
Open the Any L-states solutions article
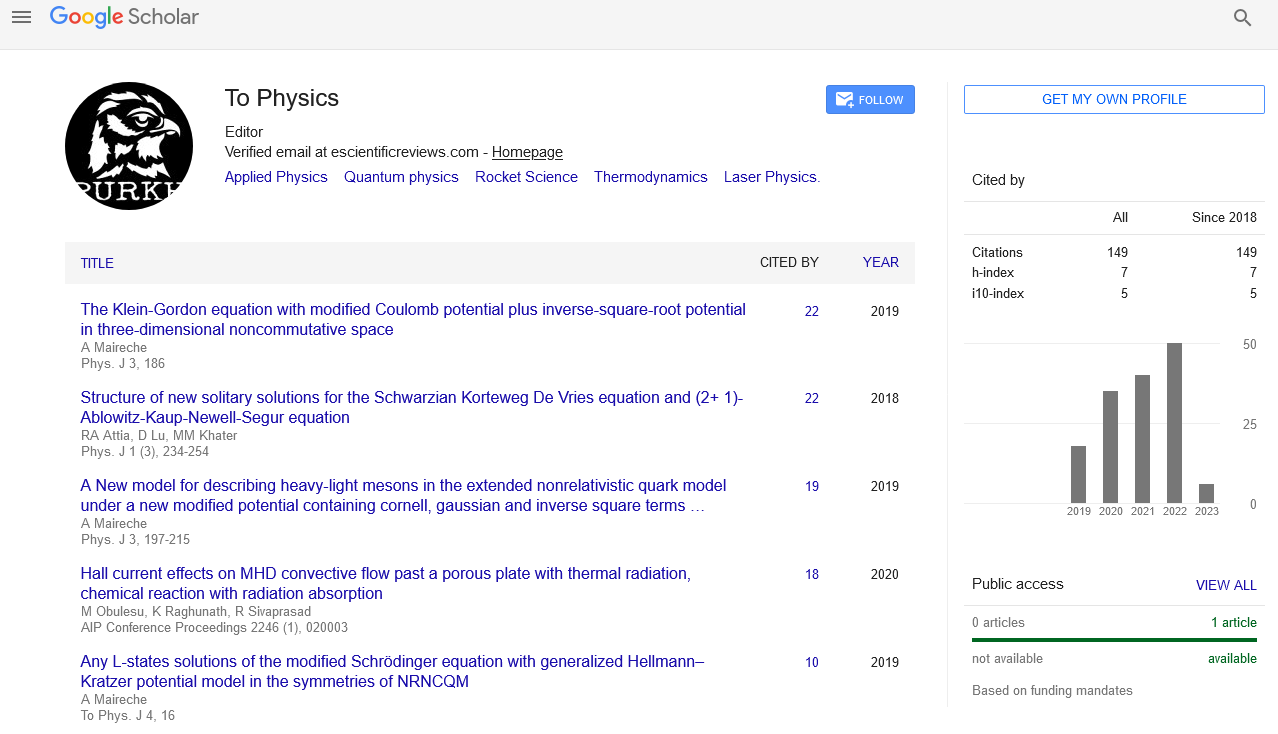tap(392, 671)
